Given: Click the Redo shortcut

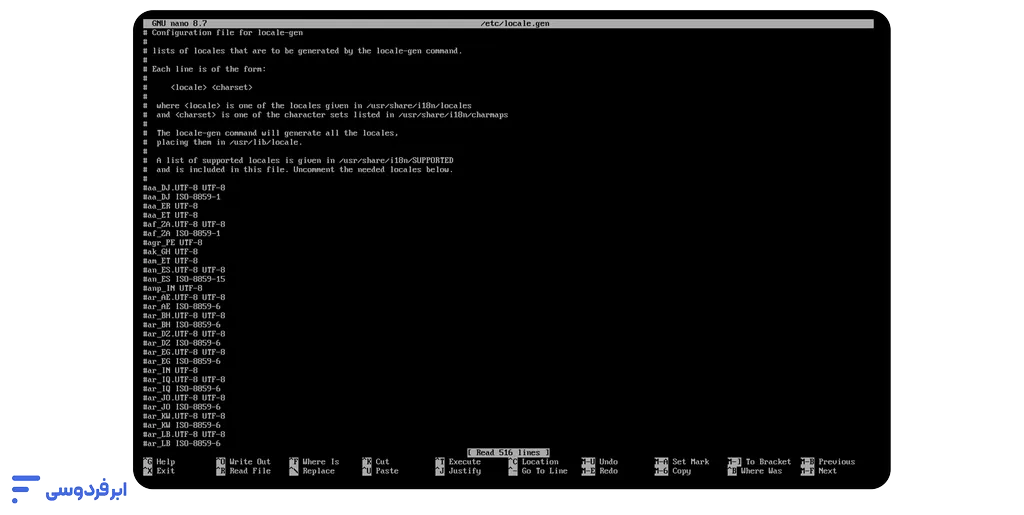Looking at the screenshot, I should click(608, 471).
